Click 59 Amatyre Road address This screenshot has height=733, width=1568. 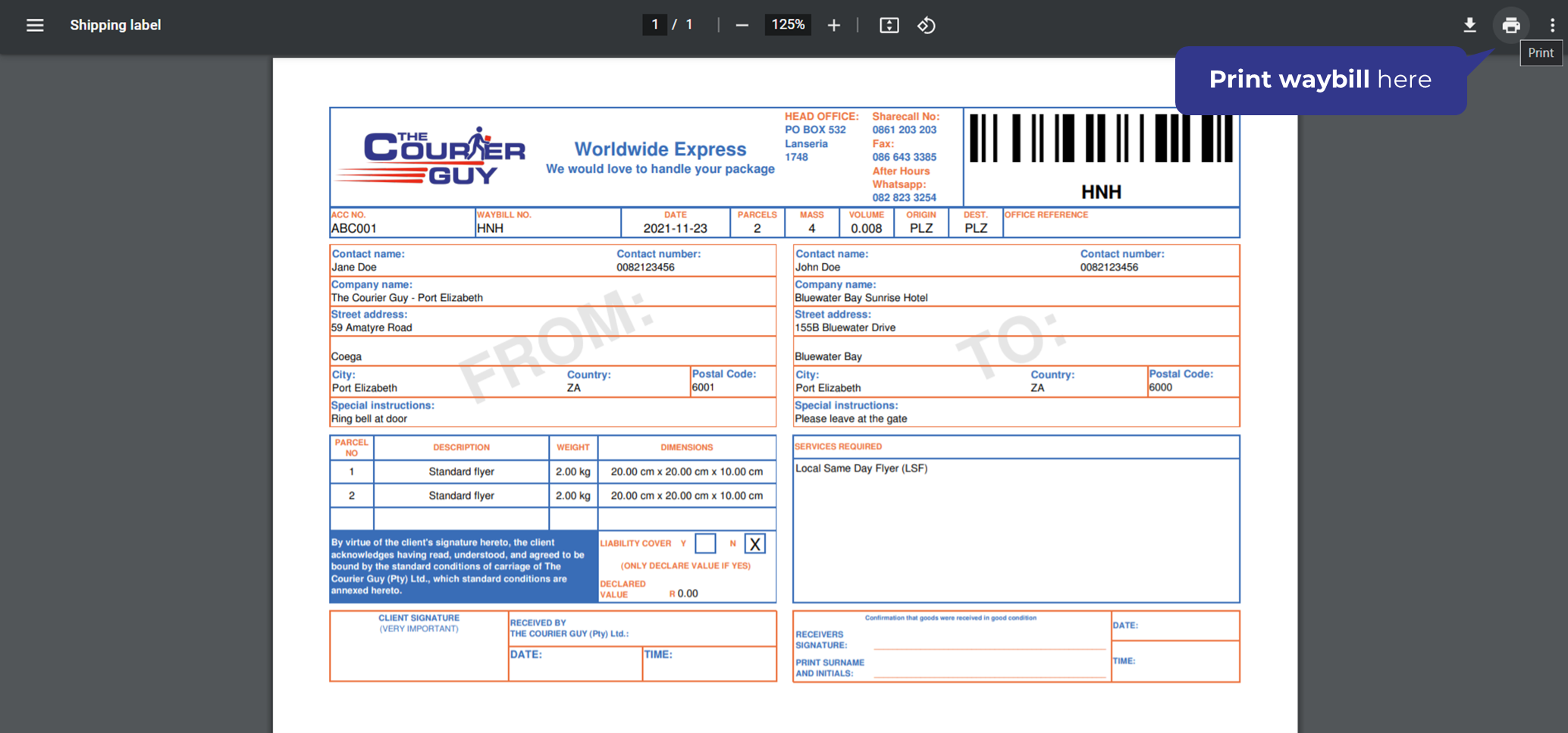372,327
